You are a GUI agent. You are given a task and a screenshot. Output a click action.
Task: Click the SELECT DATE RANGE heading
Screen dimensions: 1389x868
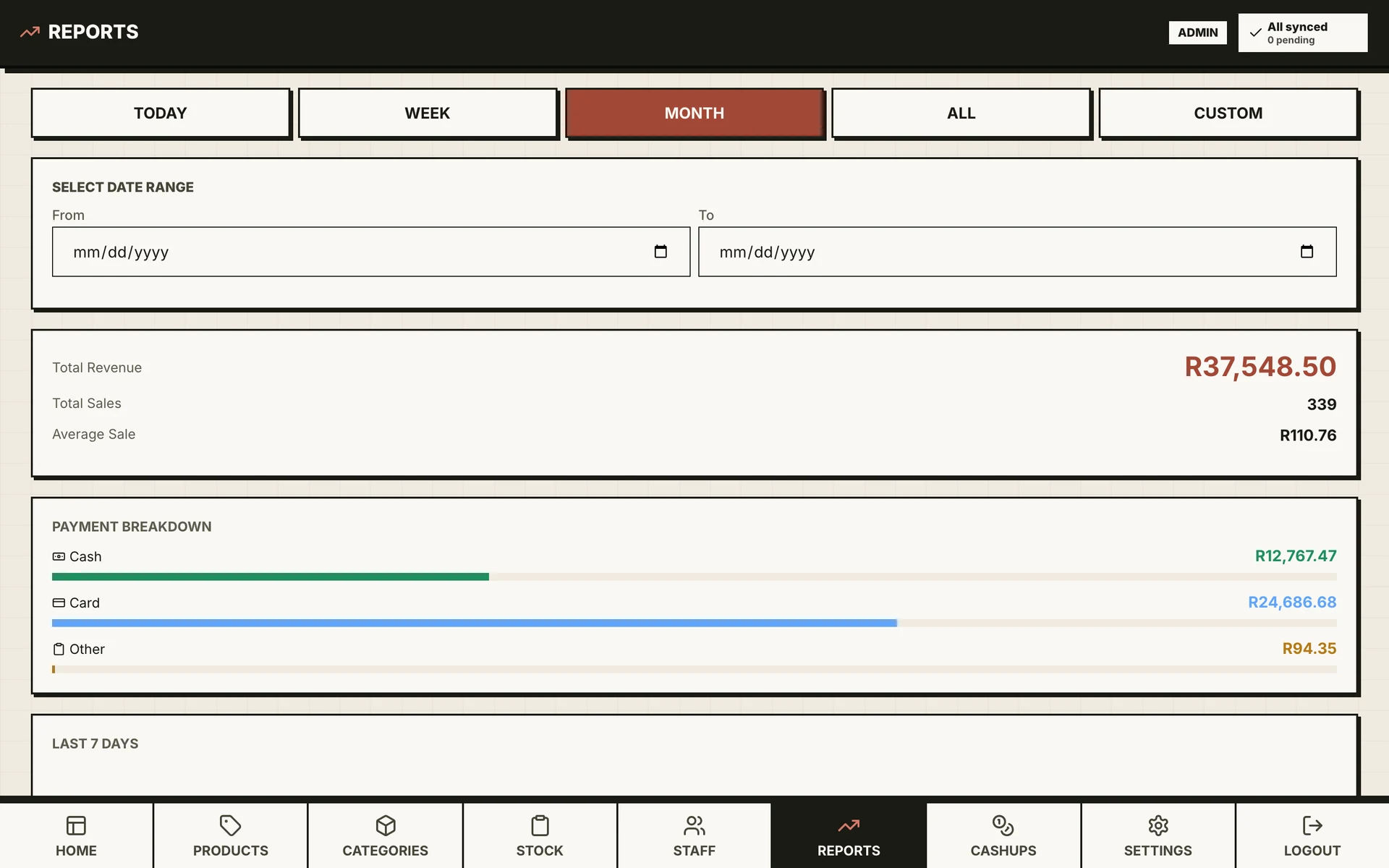[123, 187]
